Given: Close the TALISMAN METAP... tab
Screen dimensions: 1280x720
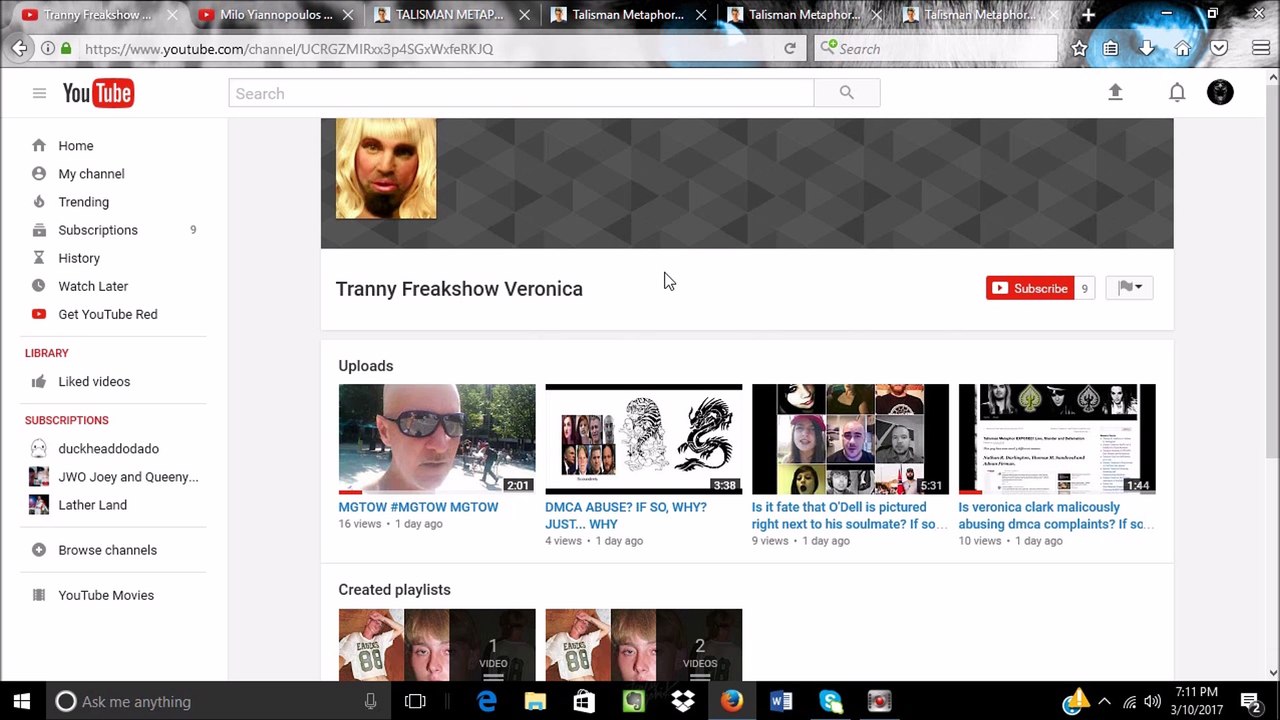Looking at the screenshot, I should click(x=524, y=15).
